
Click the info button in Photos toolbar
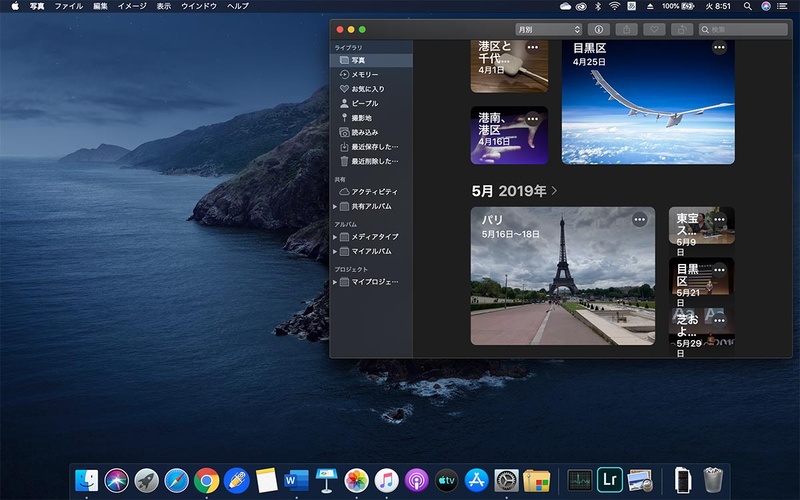click(598, 30)
